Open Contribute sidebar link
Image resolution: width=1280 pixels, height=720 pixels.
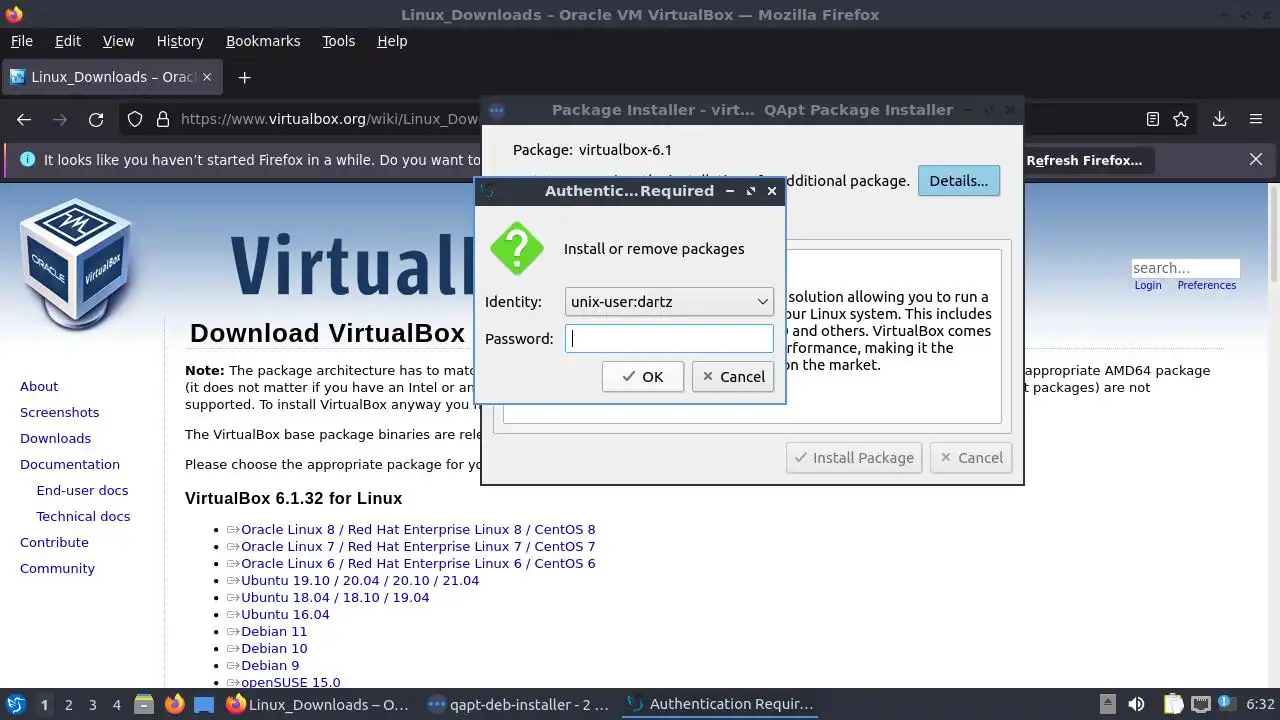[54, 542]
